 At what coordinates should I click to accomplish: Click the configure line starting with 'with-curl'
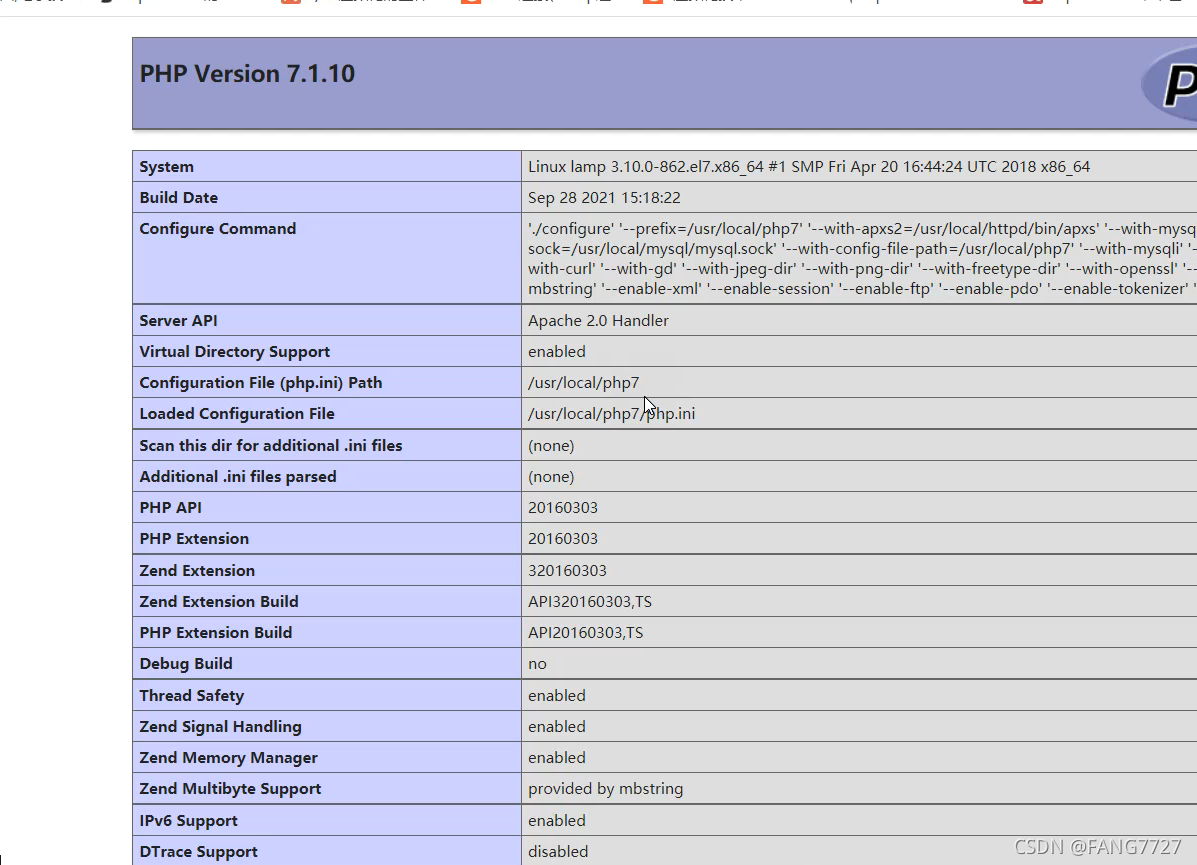pos(862,269)
